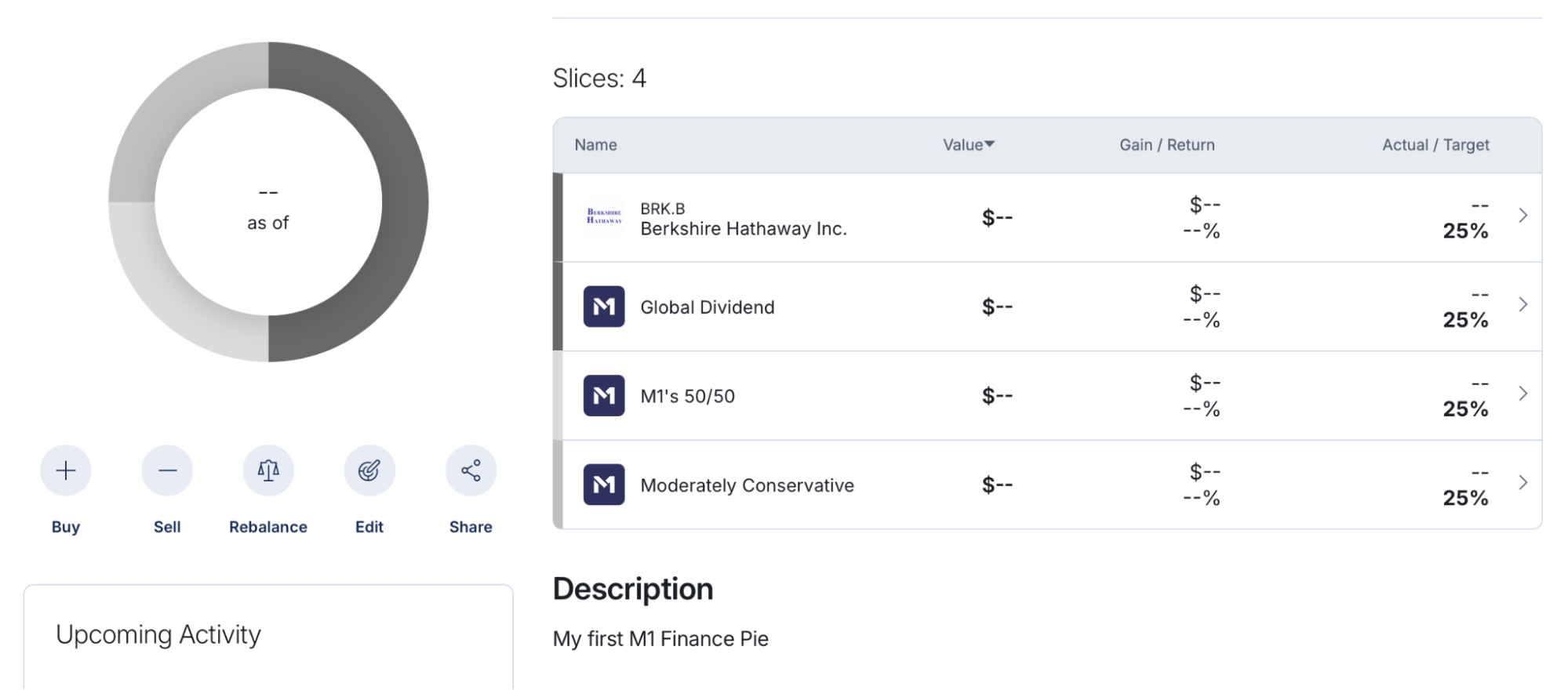1568x690 pixels.
Task: Click the Upcoming Activity card
Action: (x=268, y=637)
